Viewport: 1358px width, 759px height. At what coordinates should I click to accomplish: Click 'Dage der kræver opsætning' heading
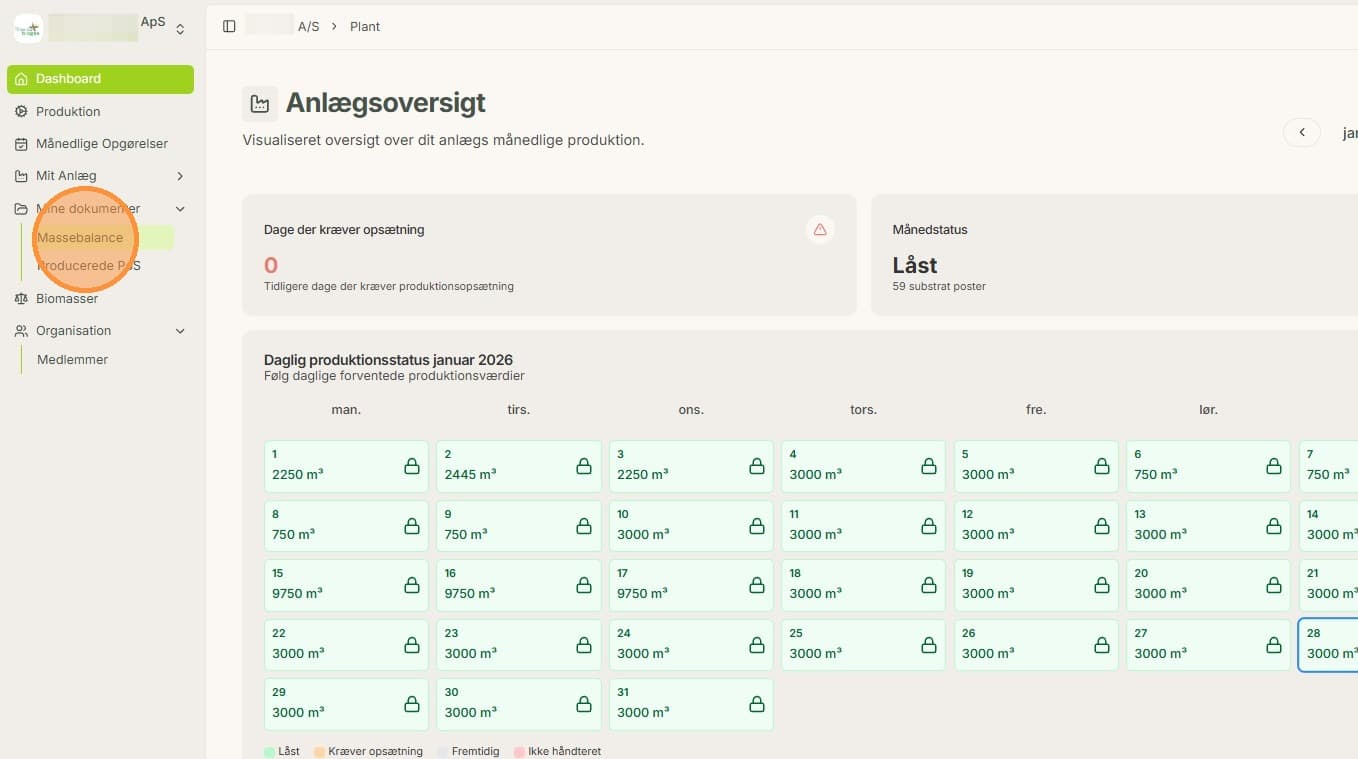[344, 230]
